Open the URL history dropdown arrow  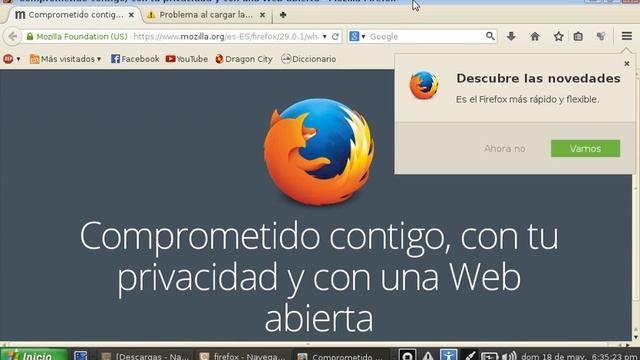click(324, 36)
